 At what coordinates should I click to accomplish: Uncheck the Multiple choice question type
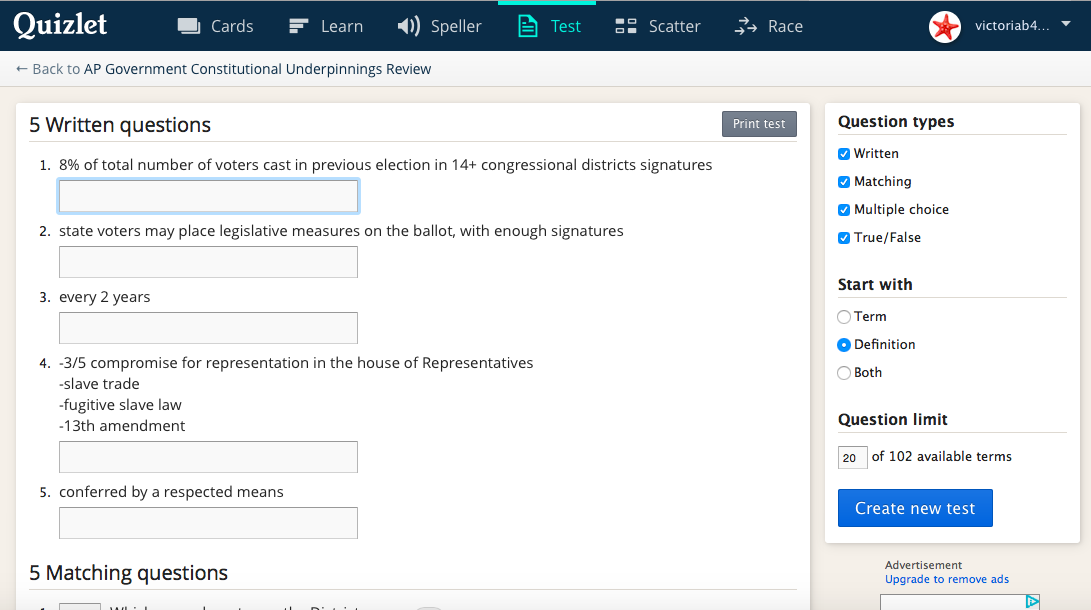coord(844,209)
